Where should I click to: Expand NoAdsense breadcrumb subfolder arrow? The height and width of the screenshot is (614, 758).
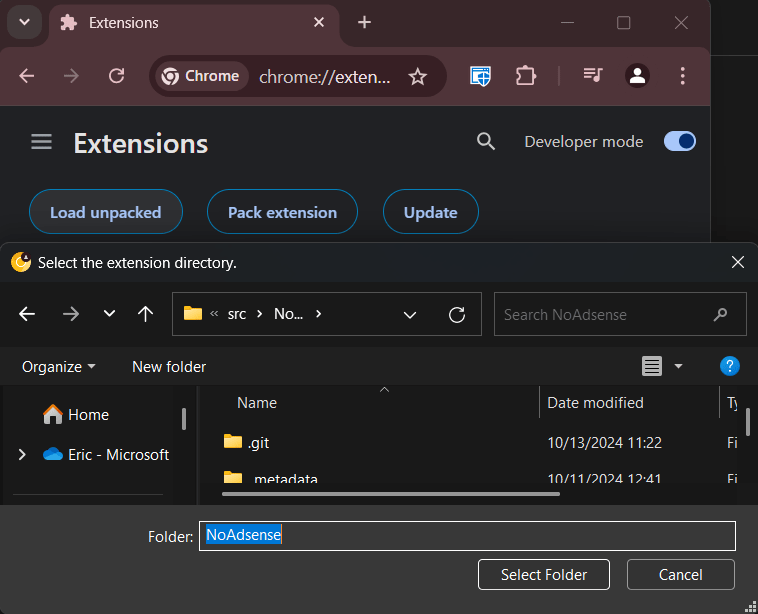[318, 314]
